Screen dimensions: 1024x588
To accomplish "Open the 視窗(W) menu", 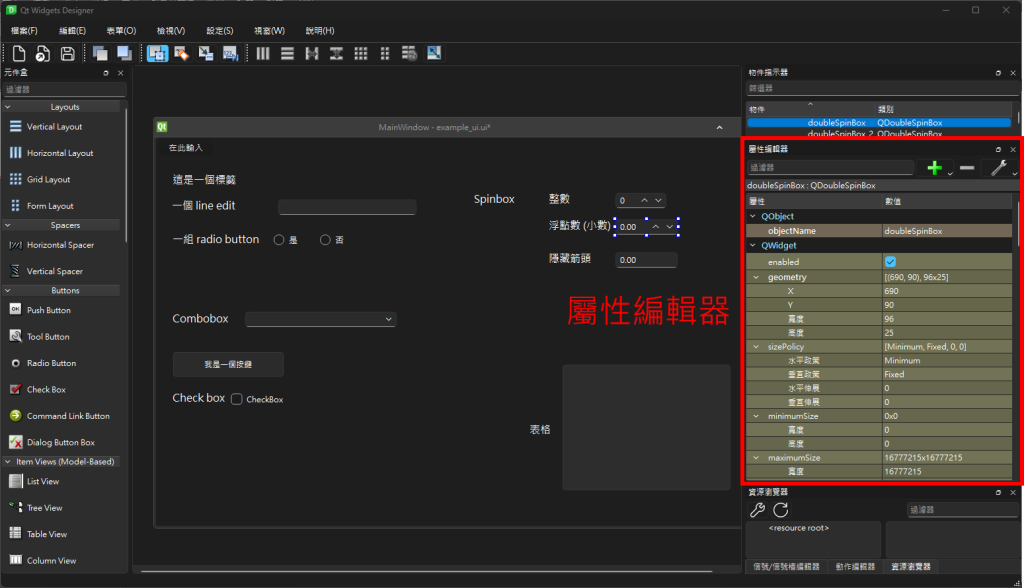I will coord(270,31).
